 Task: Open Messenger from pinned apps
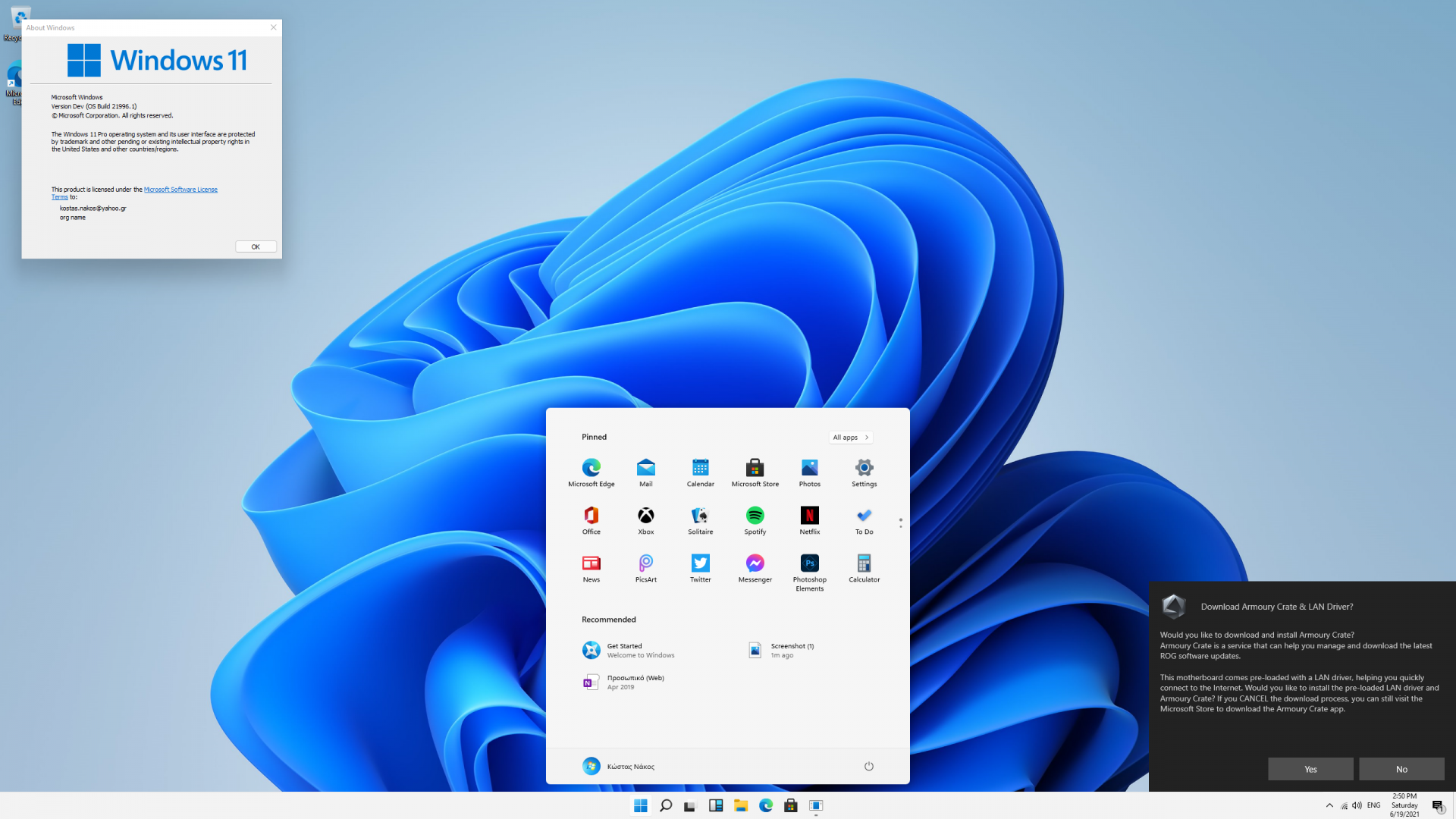755,568
